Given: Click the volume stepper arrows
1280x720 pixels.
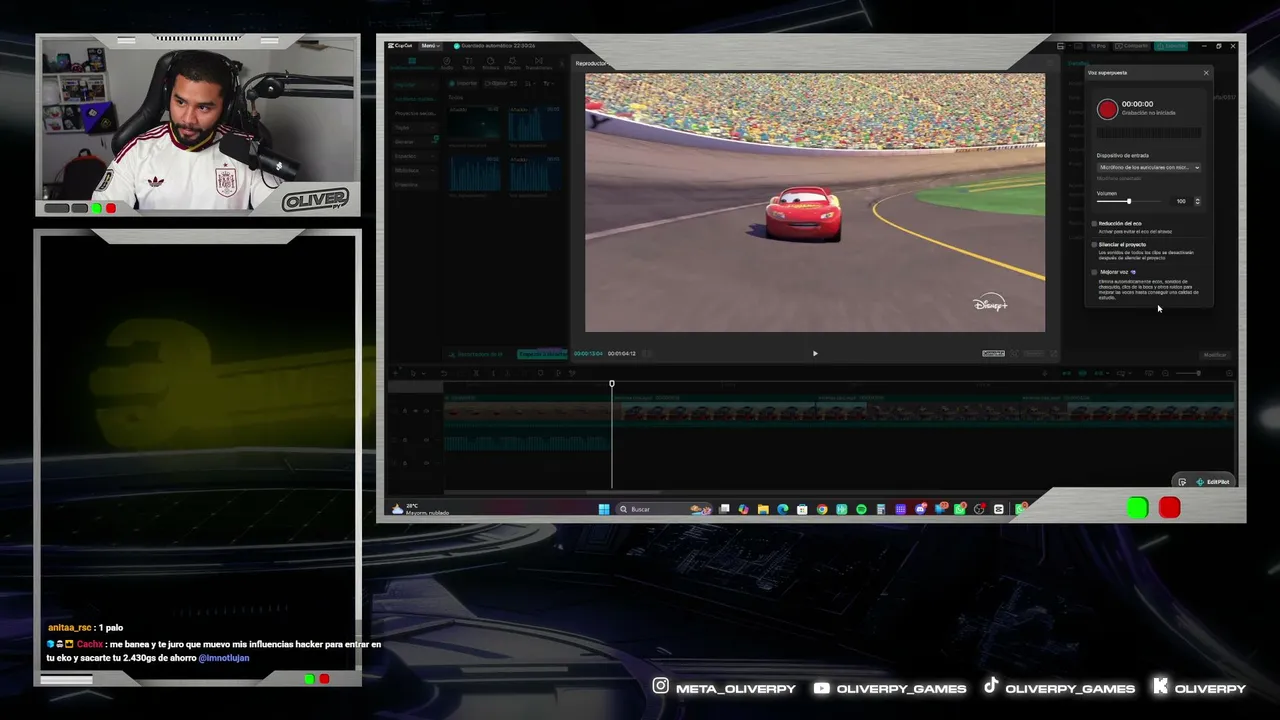Looking at the screenshot, I should (x=1197, y=201).
